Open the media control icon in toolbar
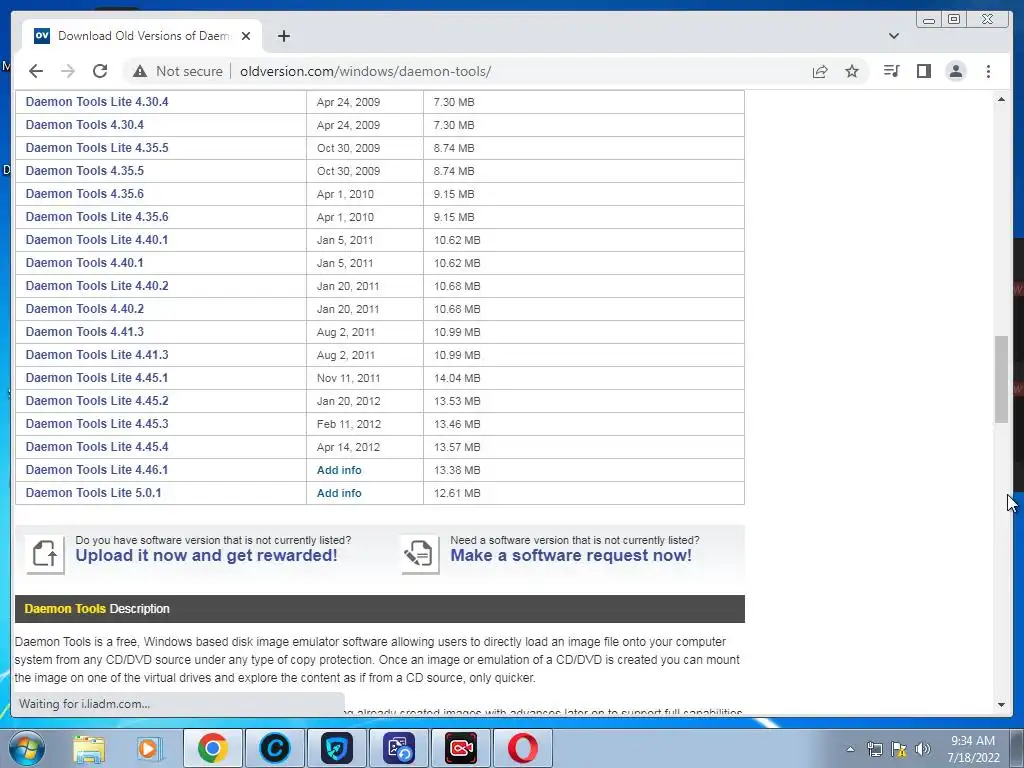The image size is (1024, 768). tap(891, 71)
